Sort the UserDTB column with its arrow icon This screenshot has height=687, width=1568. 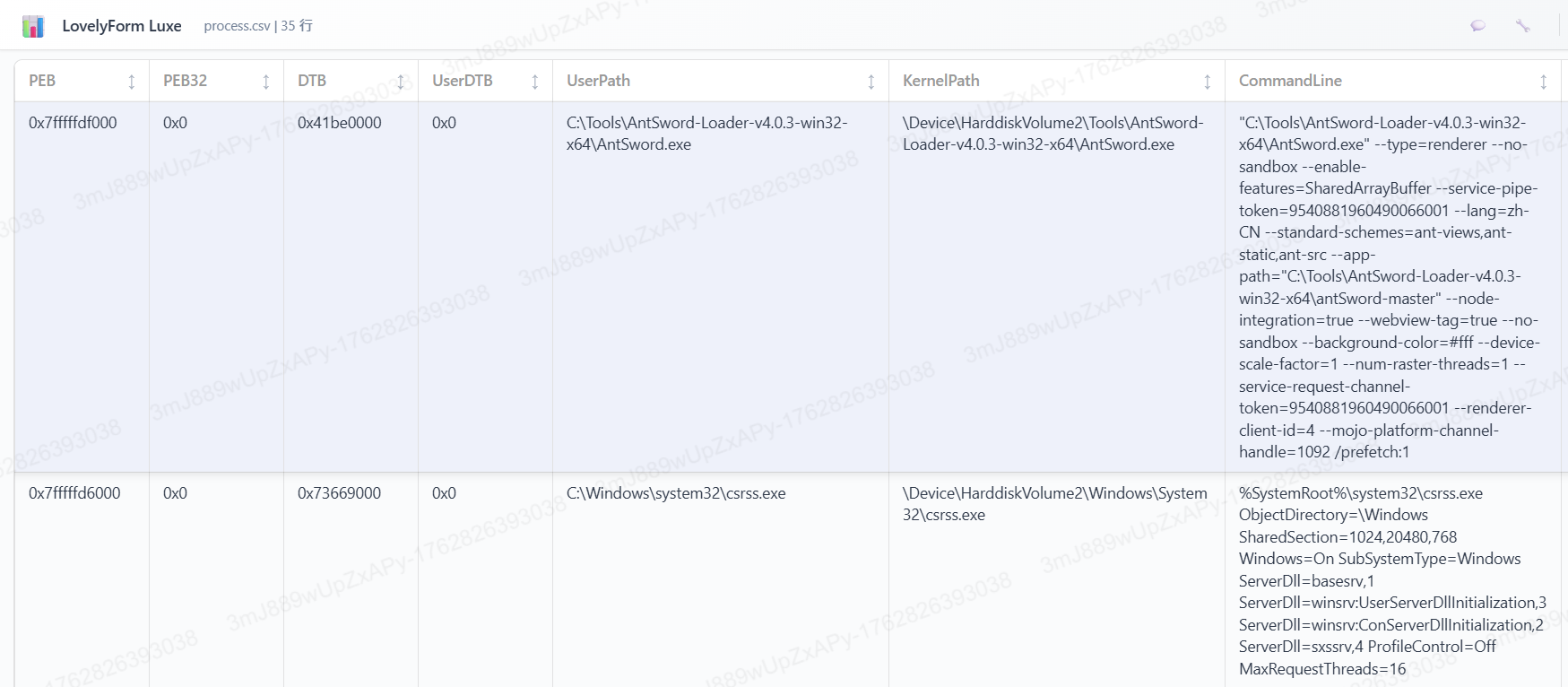(x=534, y=82)
